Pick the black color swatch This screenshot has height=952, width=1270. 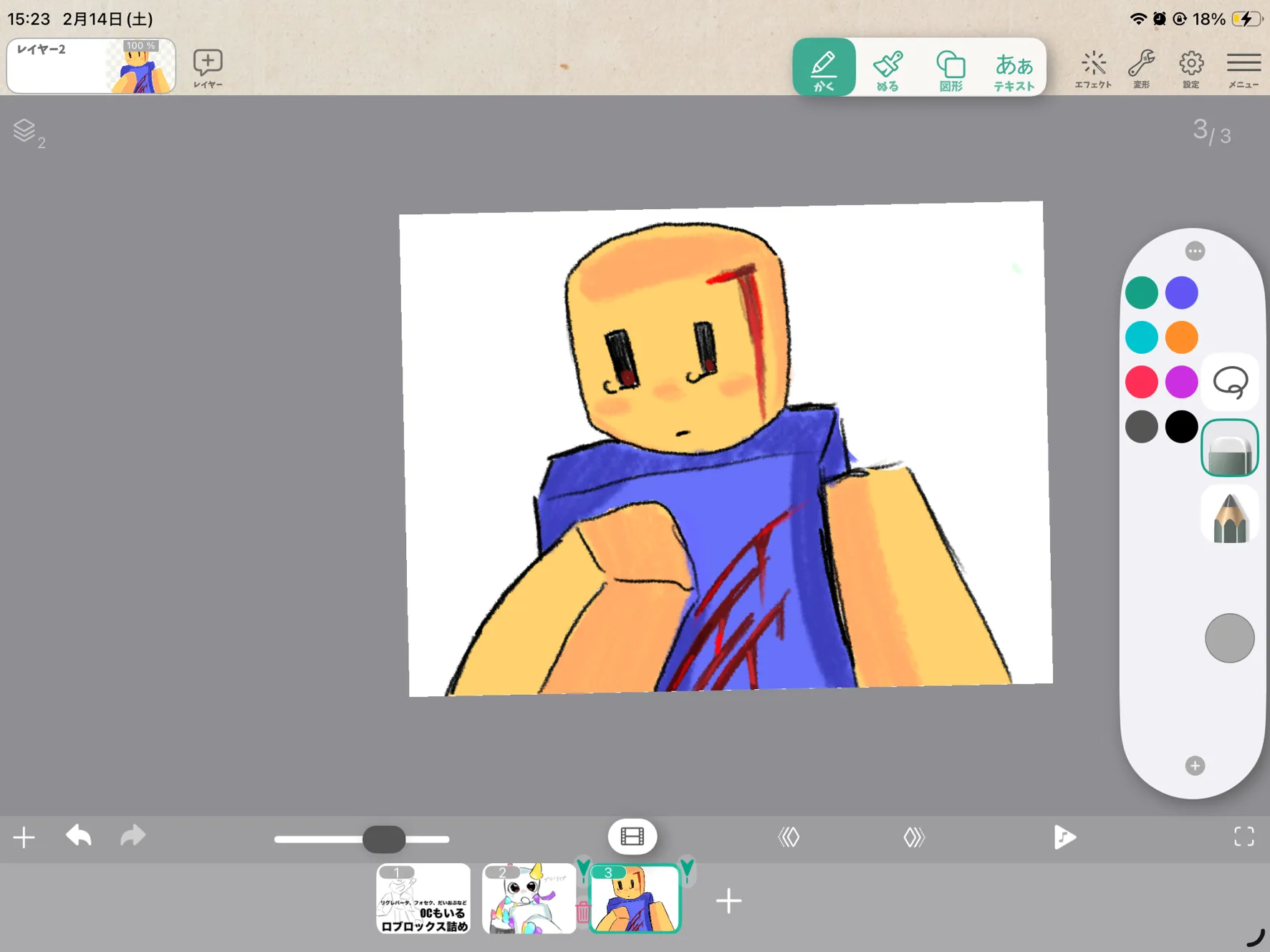click(x=1181, y=427)
